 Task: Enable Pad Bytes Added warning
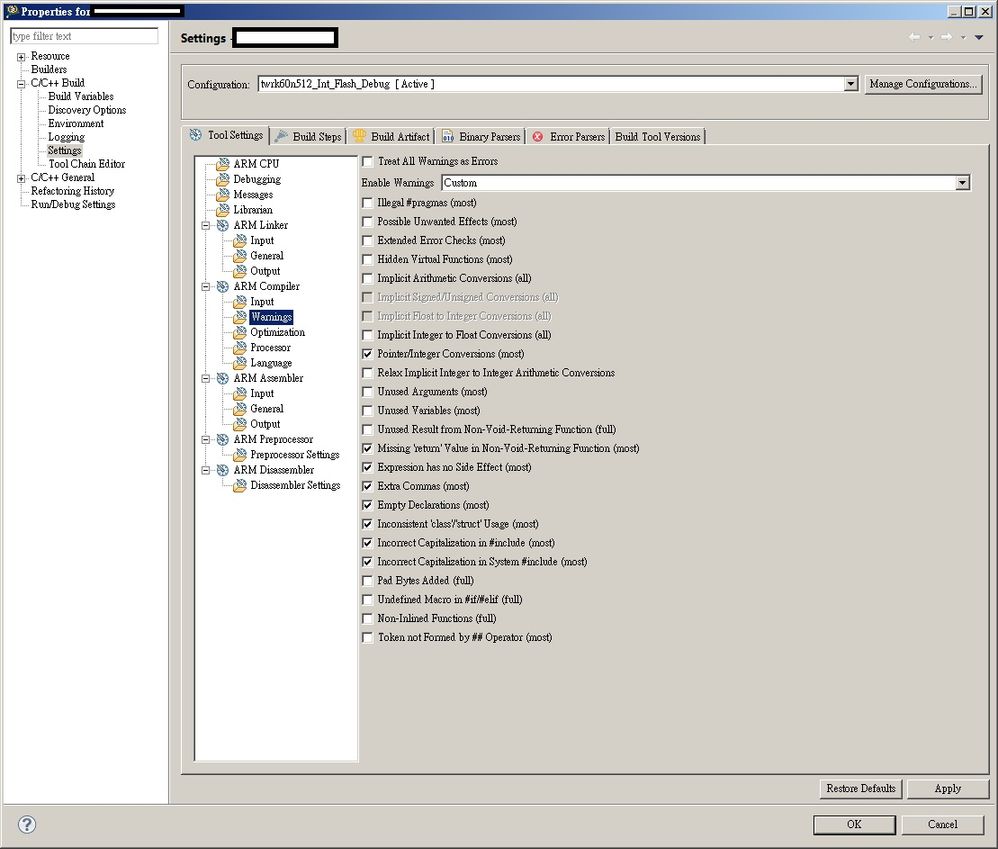pos(367,580)
